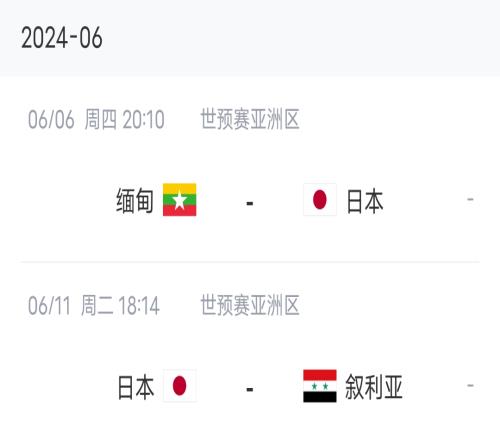The width and height of the screenshot is (500, 440).
Task: Open team 日本 in the second match
Action: (x=136, y=387)
